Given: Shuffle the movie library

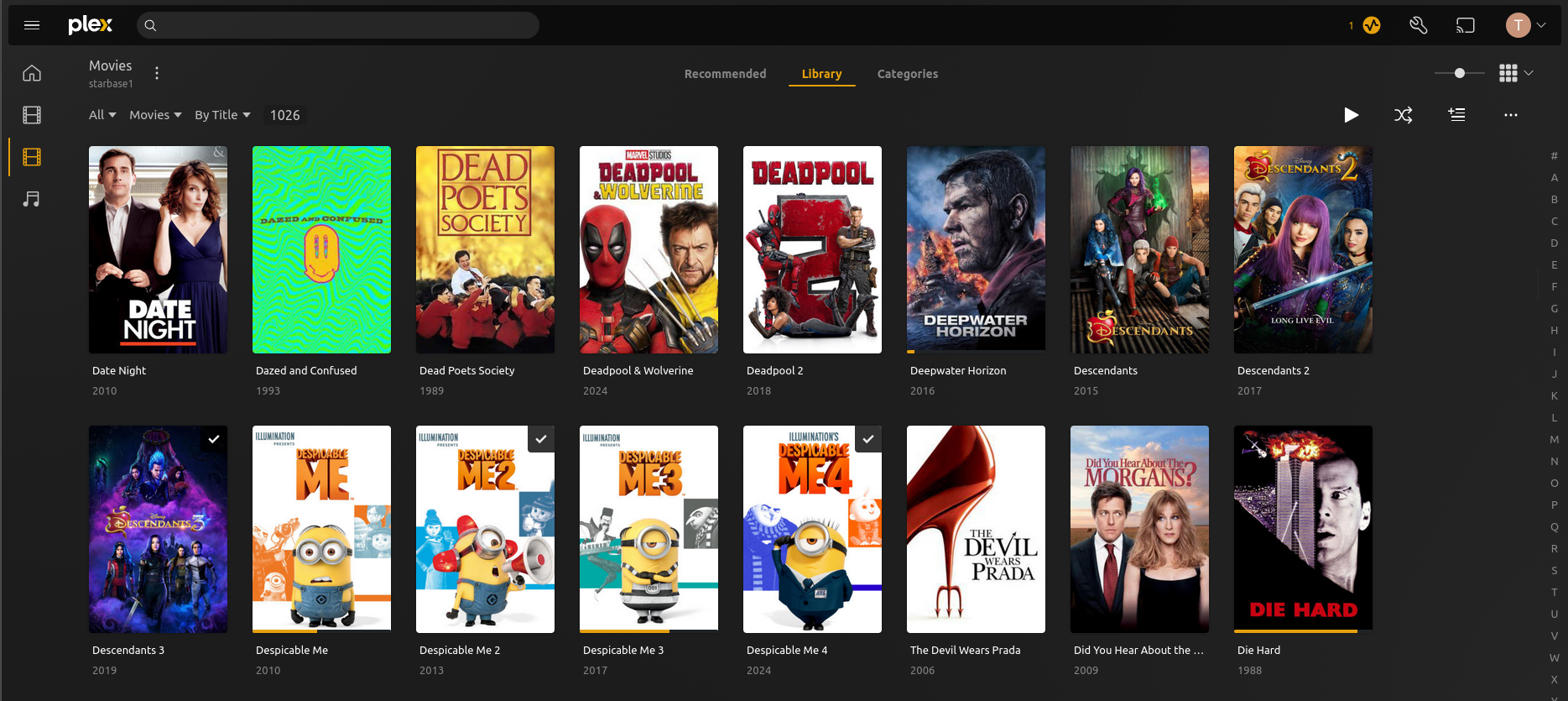Looking at the screenshot, I should 1404,115.
